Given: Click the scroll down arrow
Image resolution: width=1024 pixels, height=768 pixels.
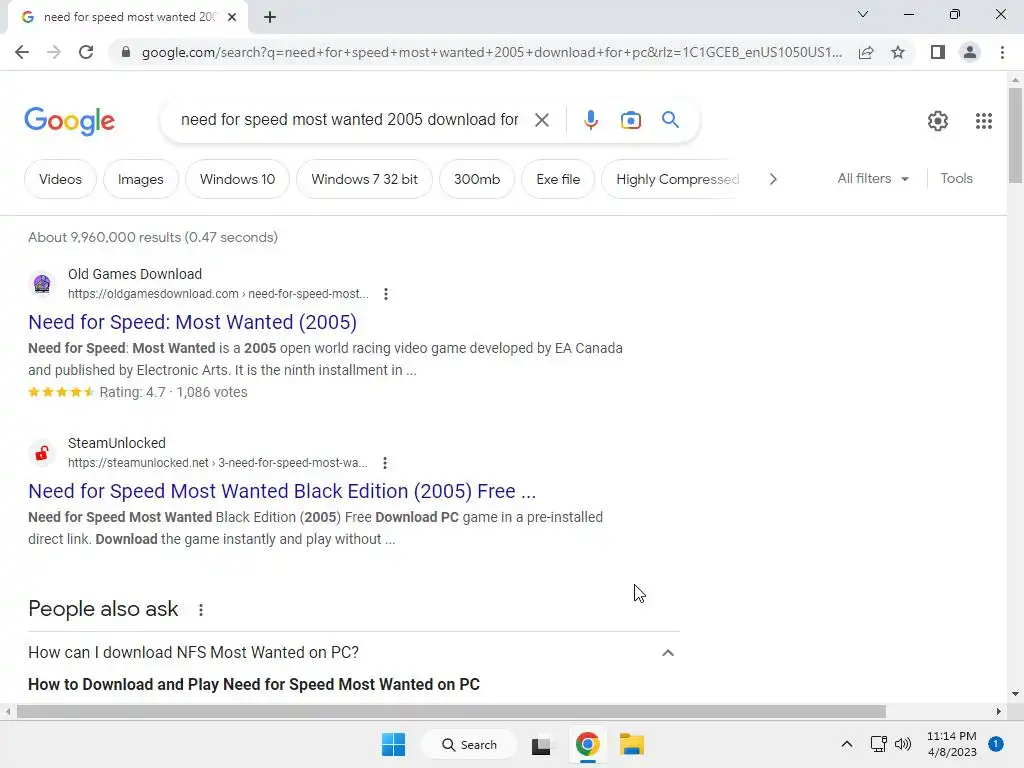Looking at the screenshot, I should click(1015, 694).
